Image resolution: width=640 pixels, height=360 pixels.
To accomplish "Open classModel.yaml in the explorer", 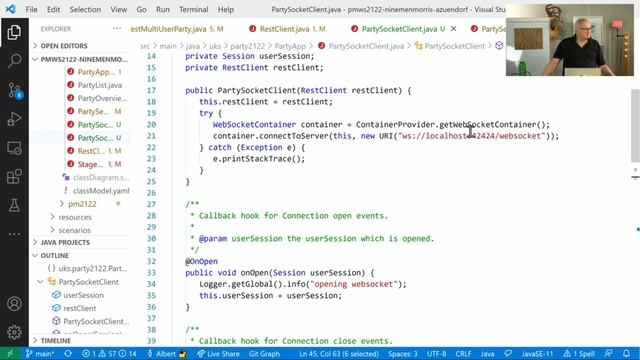I will [101, 191].
